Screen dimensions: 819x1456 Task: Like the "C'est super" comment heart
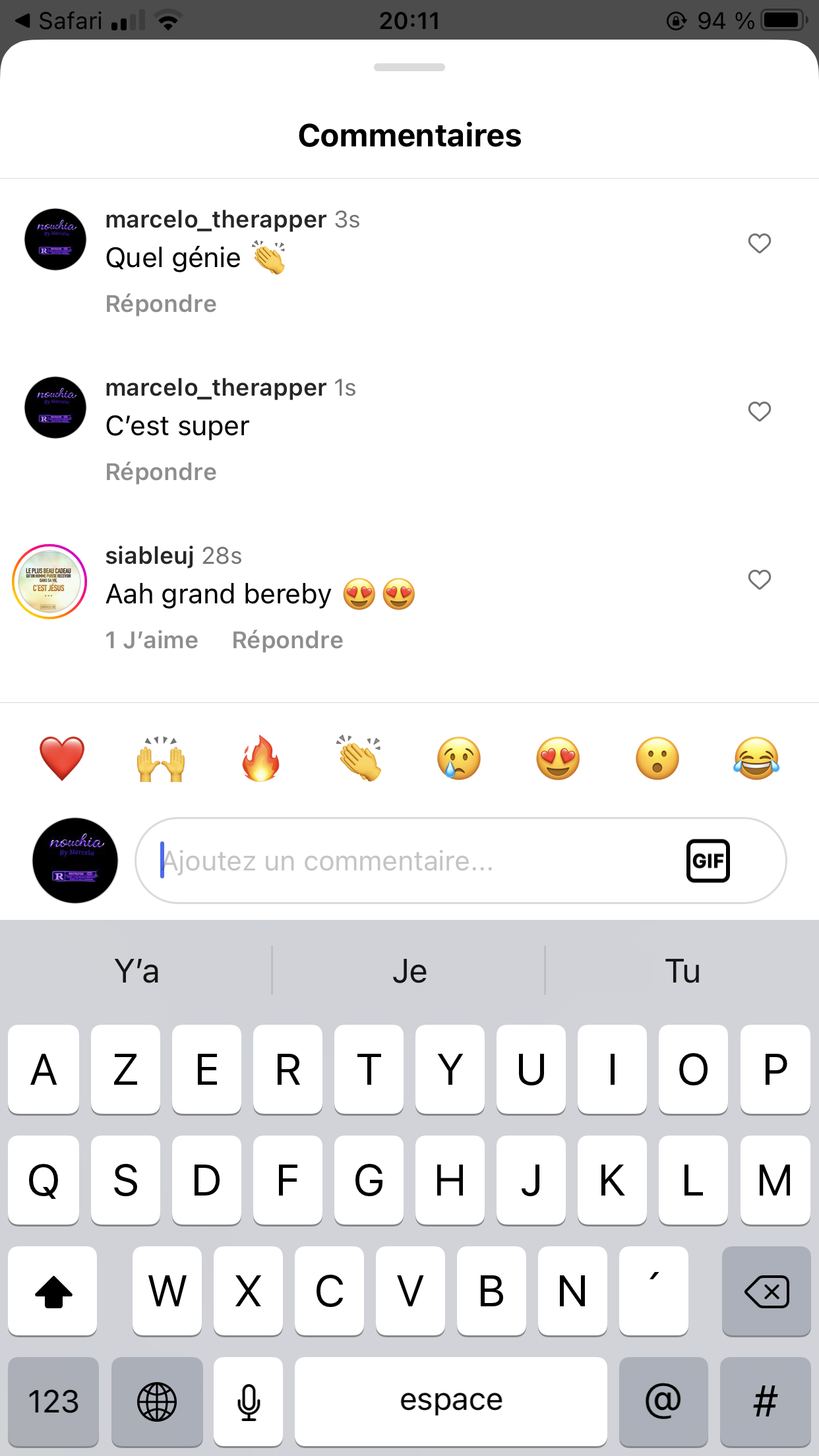pos(759,411)
